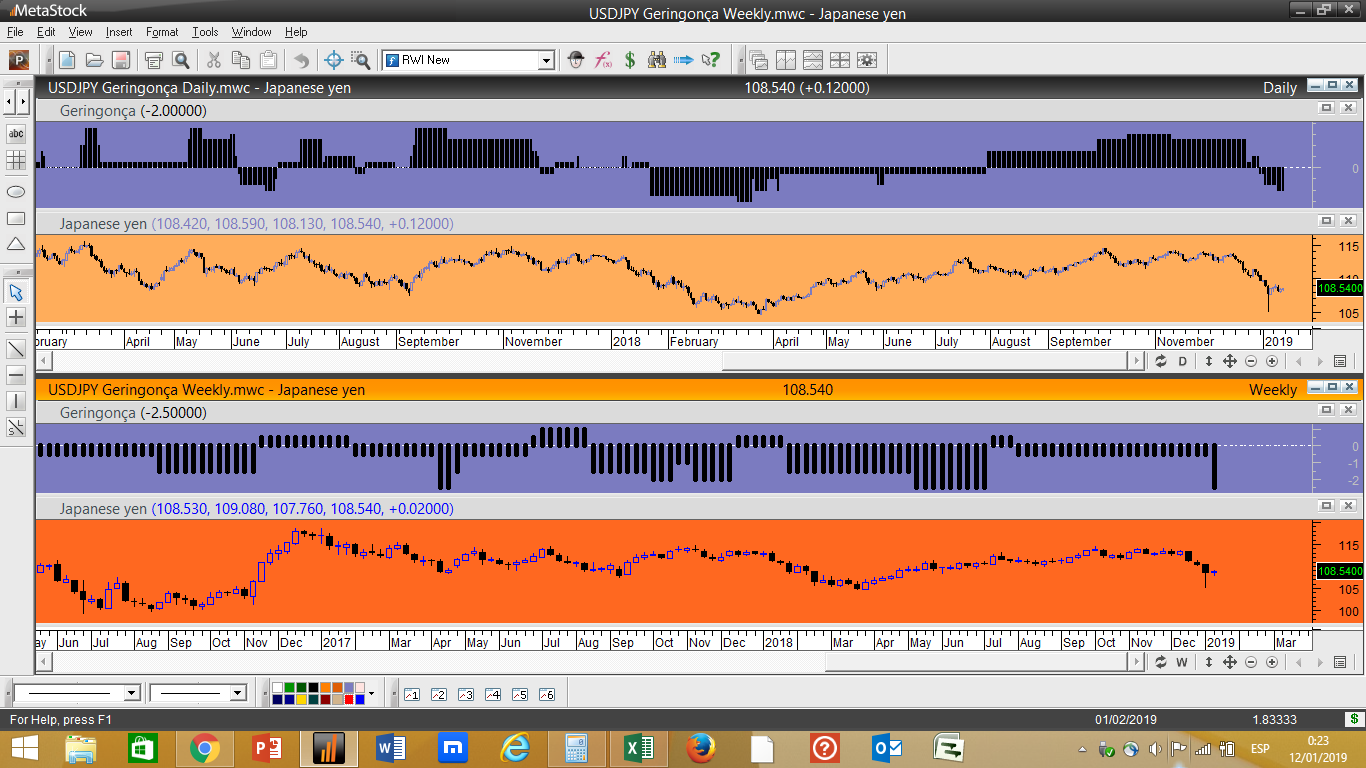
Task: Click the Expert Advisor hat icon
Action: point(576,60)
